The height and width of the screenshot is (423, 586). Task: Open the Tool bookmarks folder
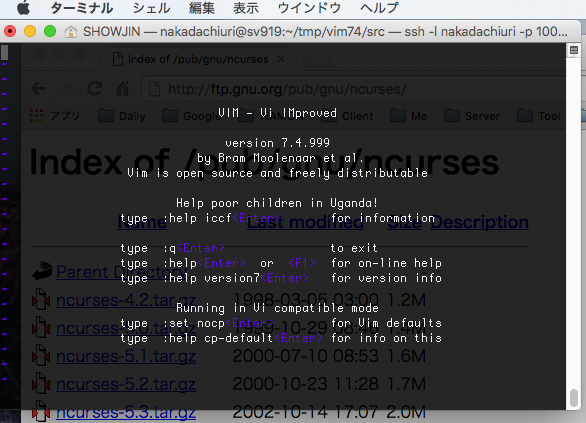point(539,116)
